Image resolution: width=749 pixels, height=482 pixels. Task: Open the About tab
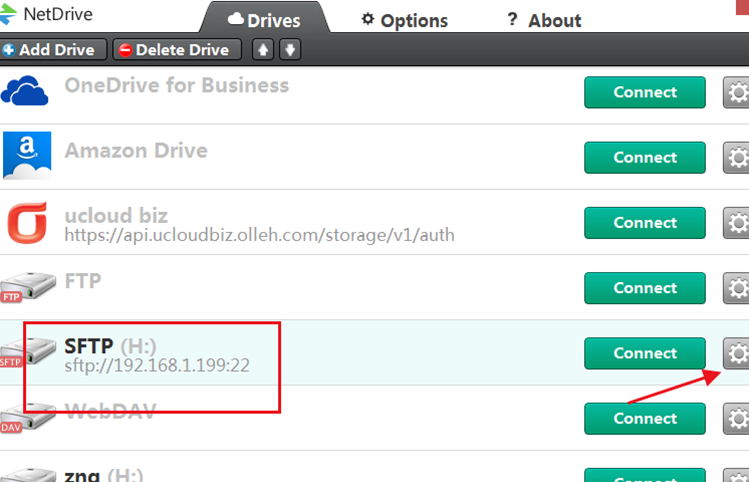[544, 20]
